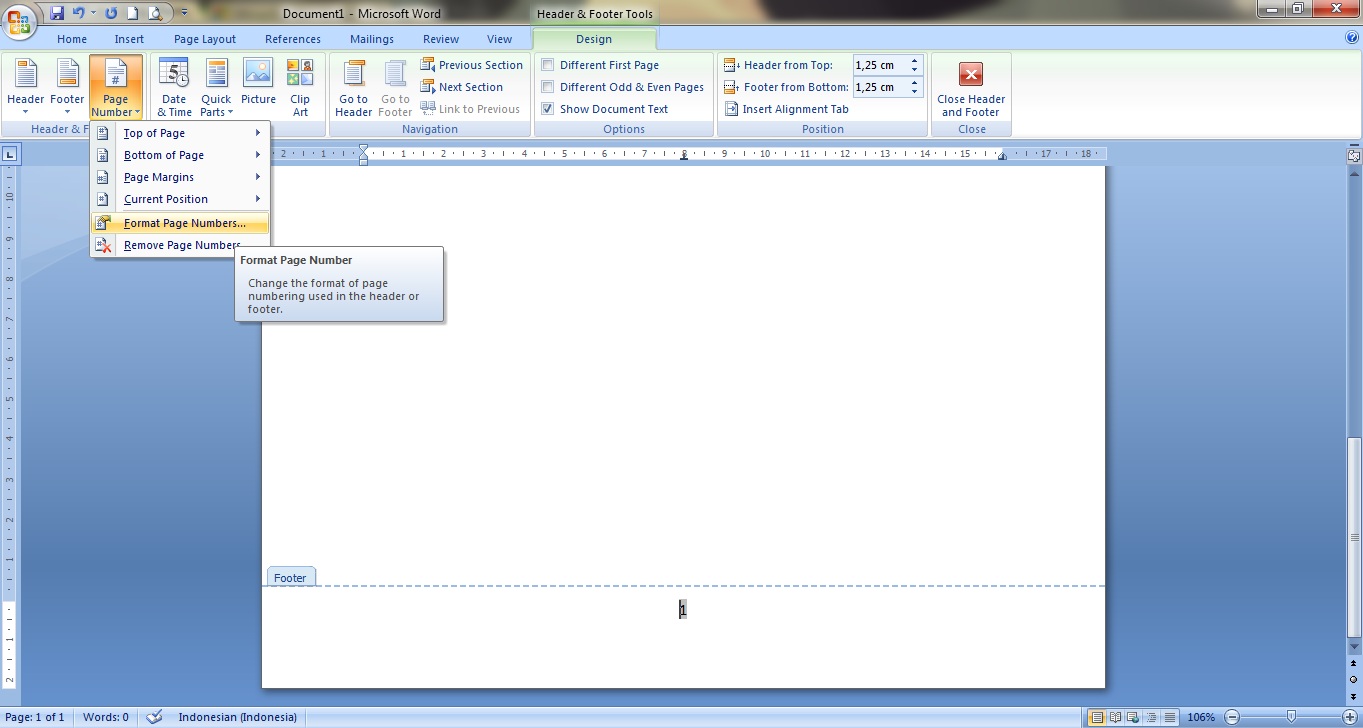Screen dimensions: 1363x728
Task: Go to Previous Section
Action: click(x=472, y=65)
